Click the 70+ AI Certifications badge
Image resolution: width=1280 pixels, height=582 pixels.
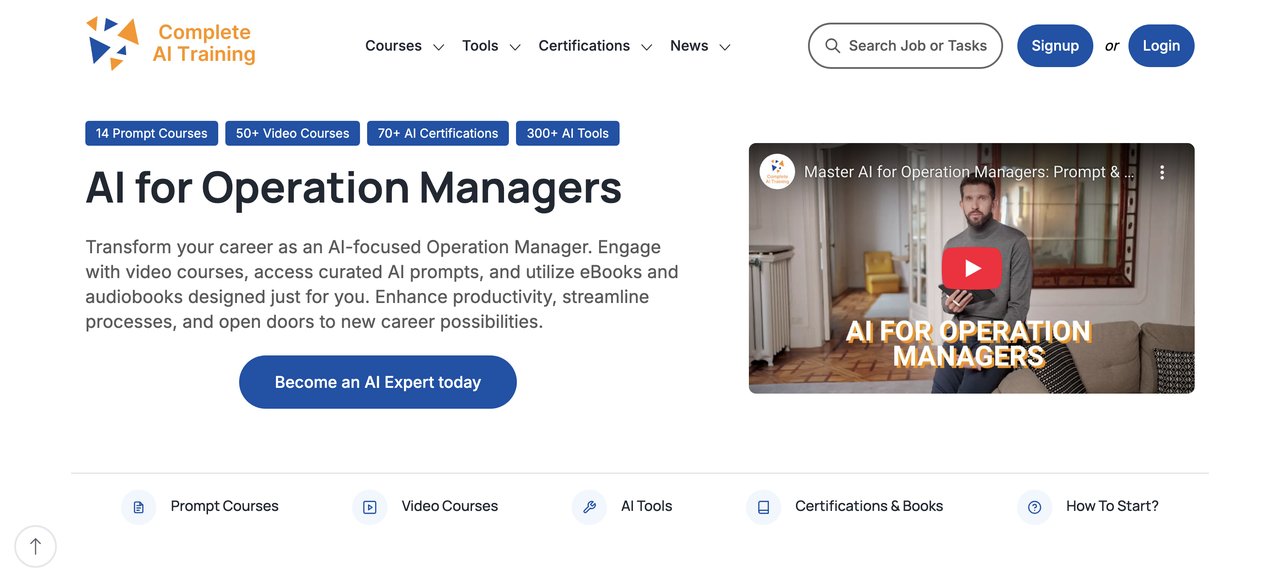438,133
